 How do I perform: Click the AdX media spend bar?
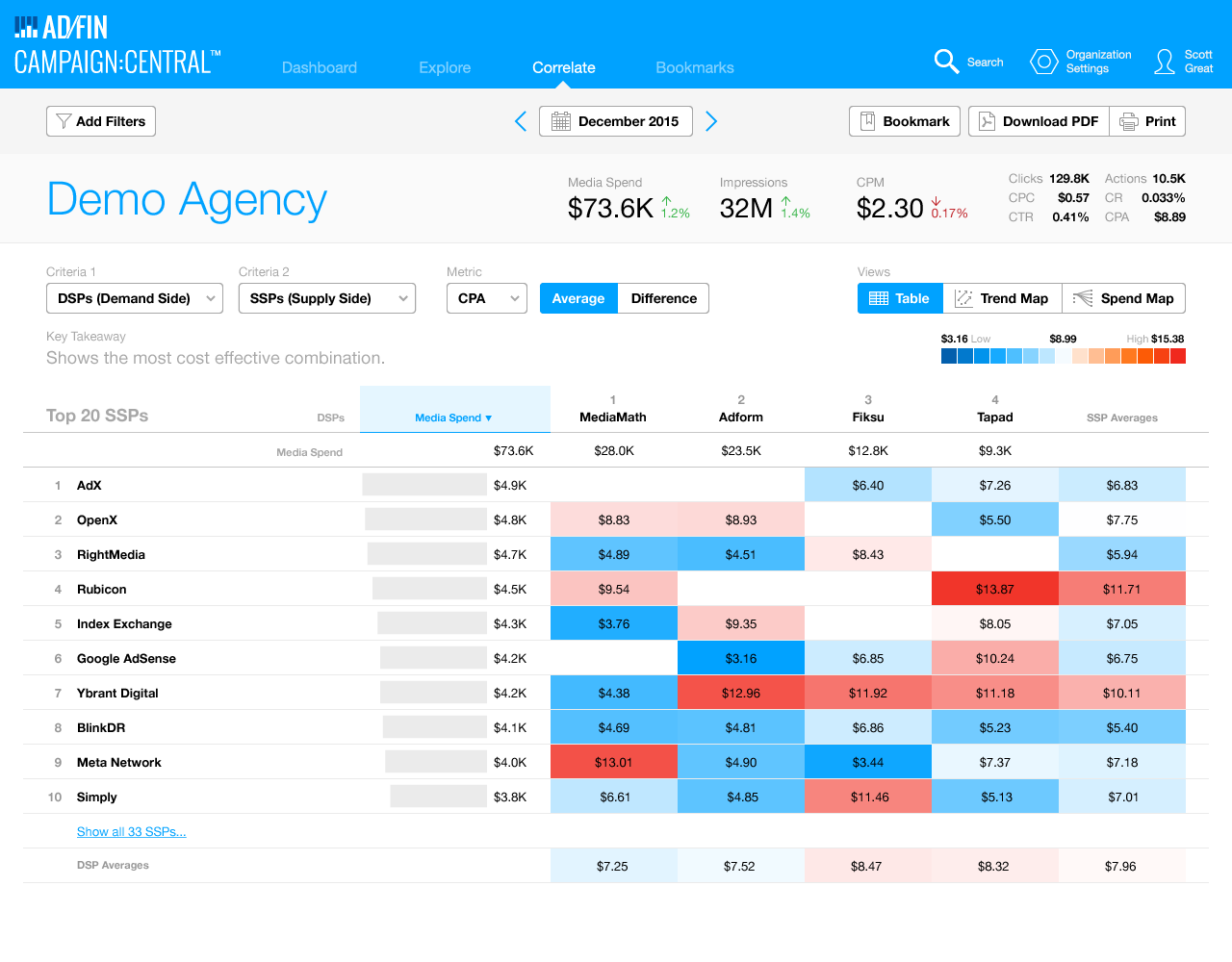pyautogui.click(x=424, y=484)
